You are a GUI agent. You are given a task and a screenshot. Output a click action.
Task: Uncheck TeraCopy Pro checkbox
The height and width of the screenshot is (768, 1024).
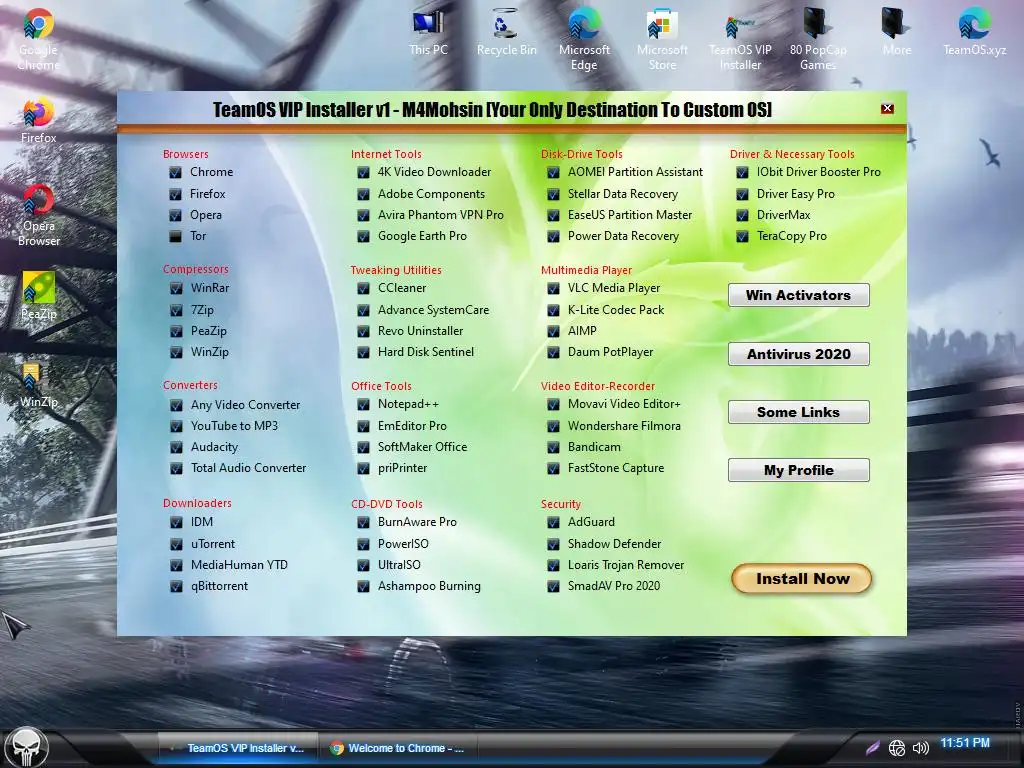coord(742,236)
